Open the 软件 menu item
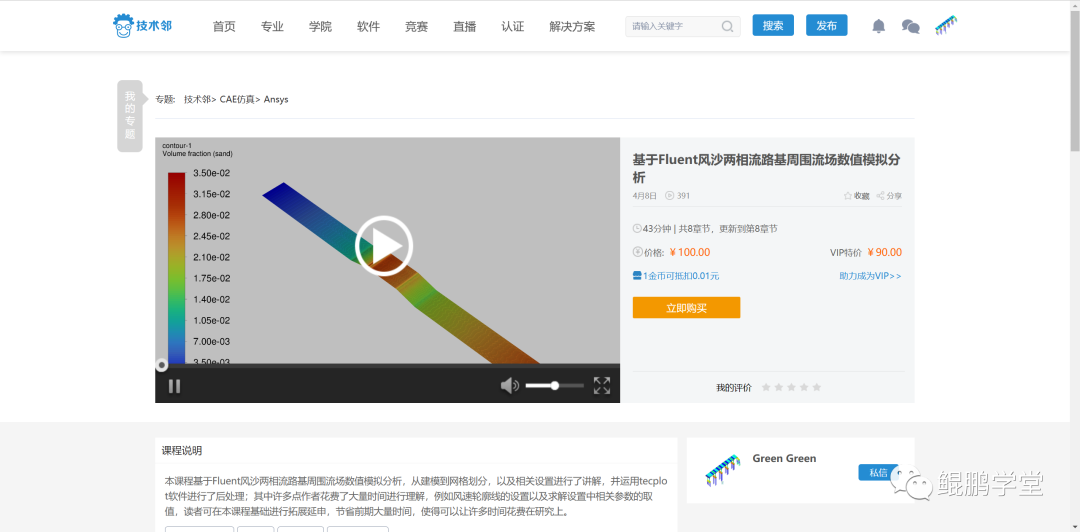This screenshot has height=532, width=1080. 368,27
